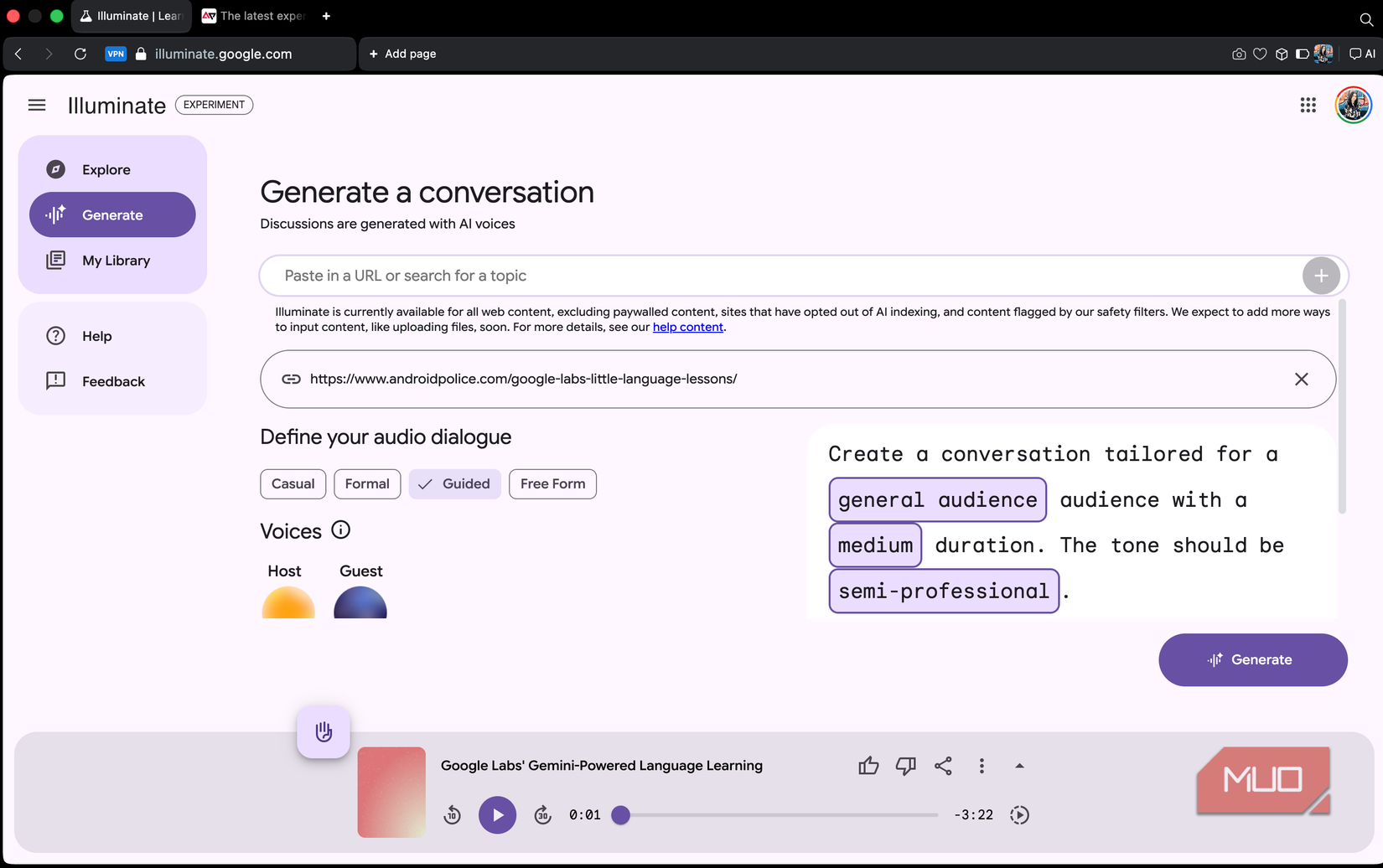Open the Voices info tooltip
Viewport: 1383px width, 868px height.
coord(340,529)
